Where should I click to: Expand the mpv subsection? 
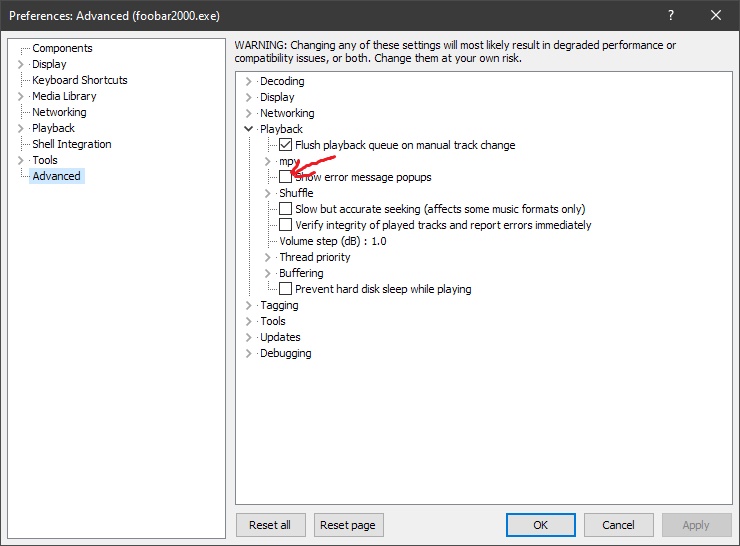coord(267,161)
